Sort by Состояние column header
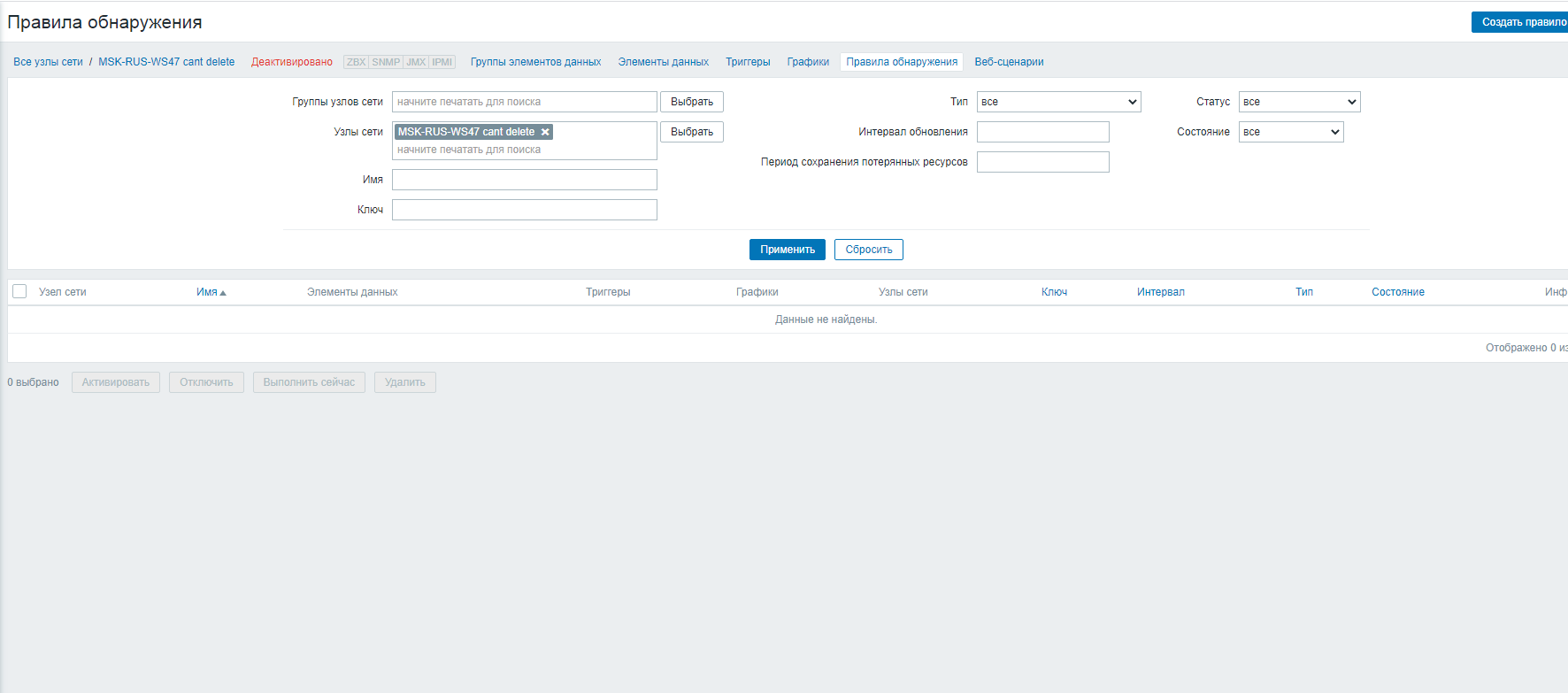Image resolution: width=1568 pixels, height=693 pixels. [x=1398, y=292]
